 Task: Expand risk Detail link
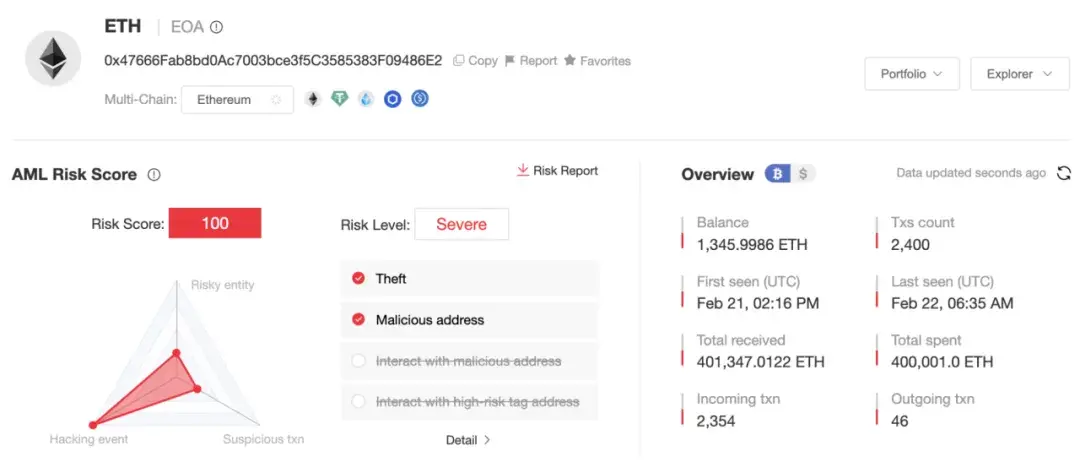click(468, 440)
